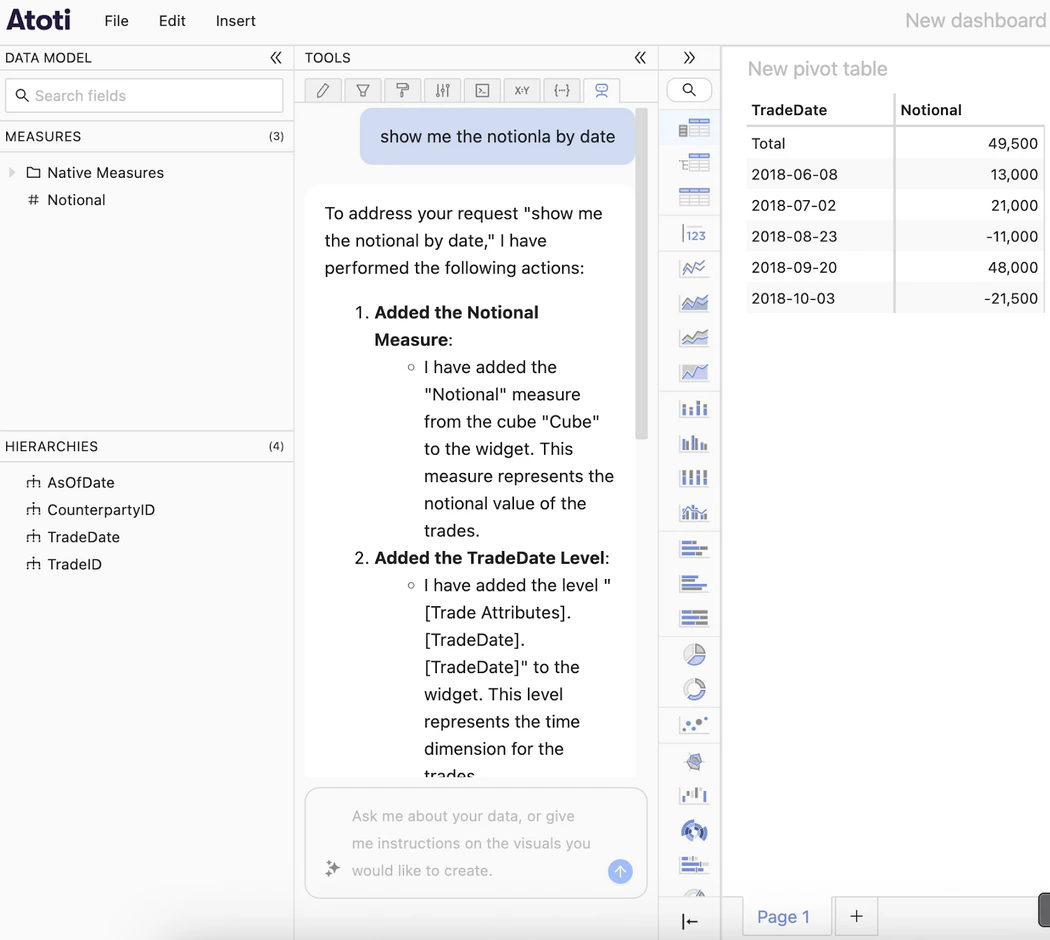Add a new dashboard page
This screenshot has width=1050, height=940.
tap(856, 916)
